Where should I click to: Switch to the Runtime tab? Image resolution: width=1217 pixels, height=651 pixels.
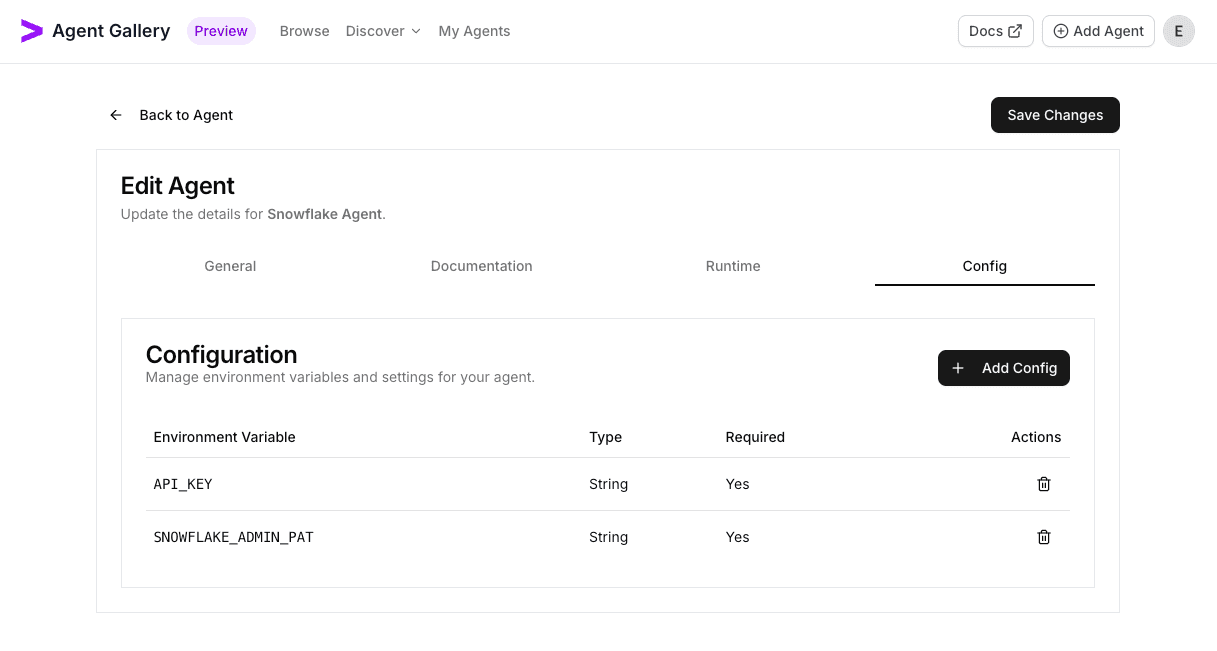[x=733, y=266]
